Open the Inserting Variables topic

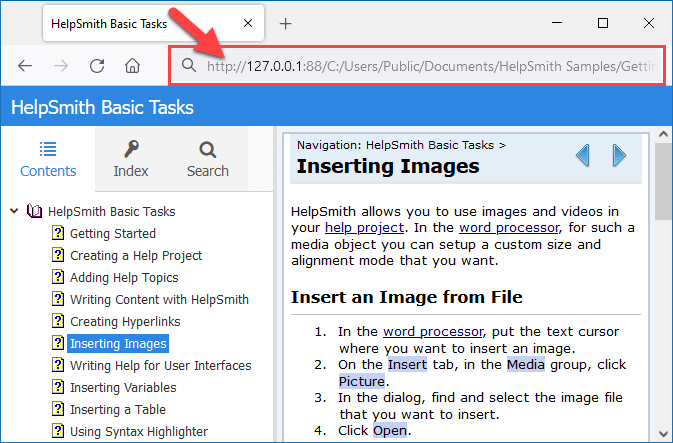pyautogui.click(x=123, y=388)
